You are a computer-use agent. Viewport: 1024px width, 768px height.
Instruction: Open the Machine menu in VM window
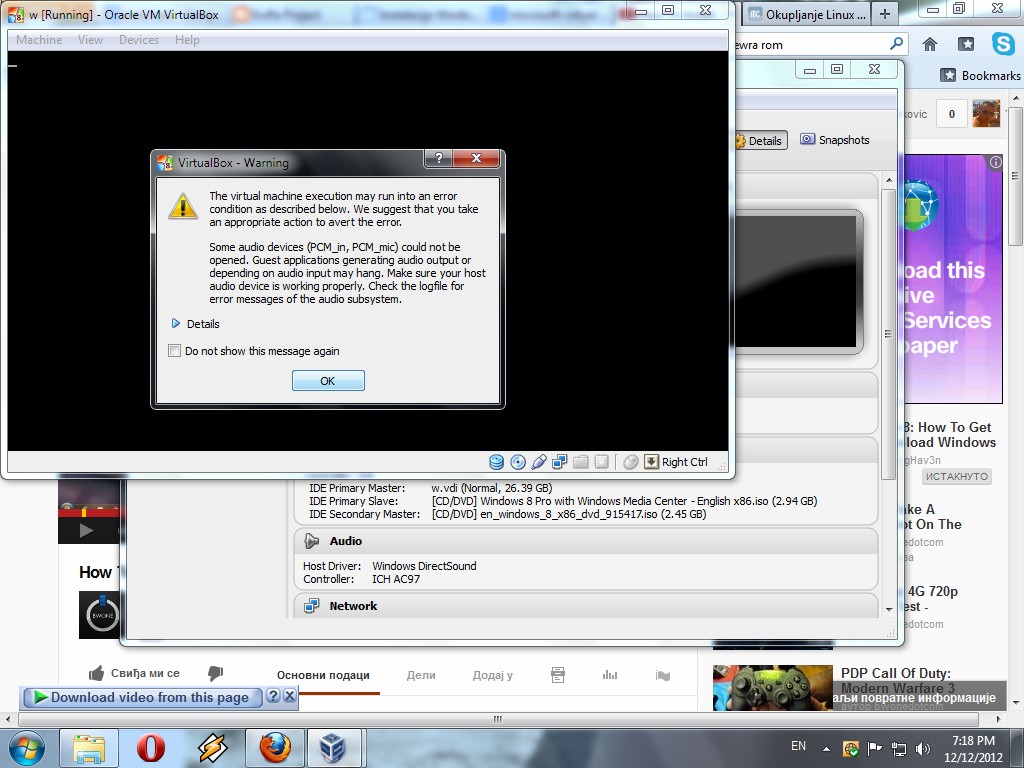coord(39,40)
